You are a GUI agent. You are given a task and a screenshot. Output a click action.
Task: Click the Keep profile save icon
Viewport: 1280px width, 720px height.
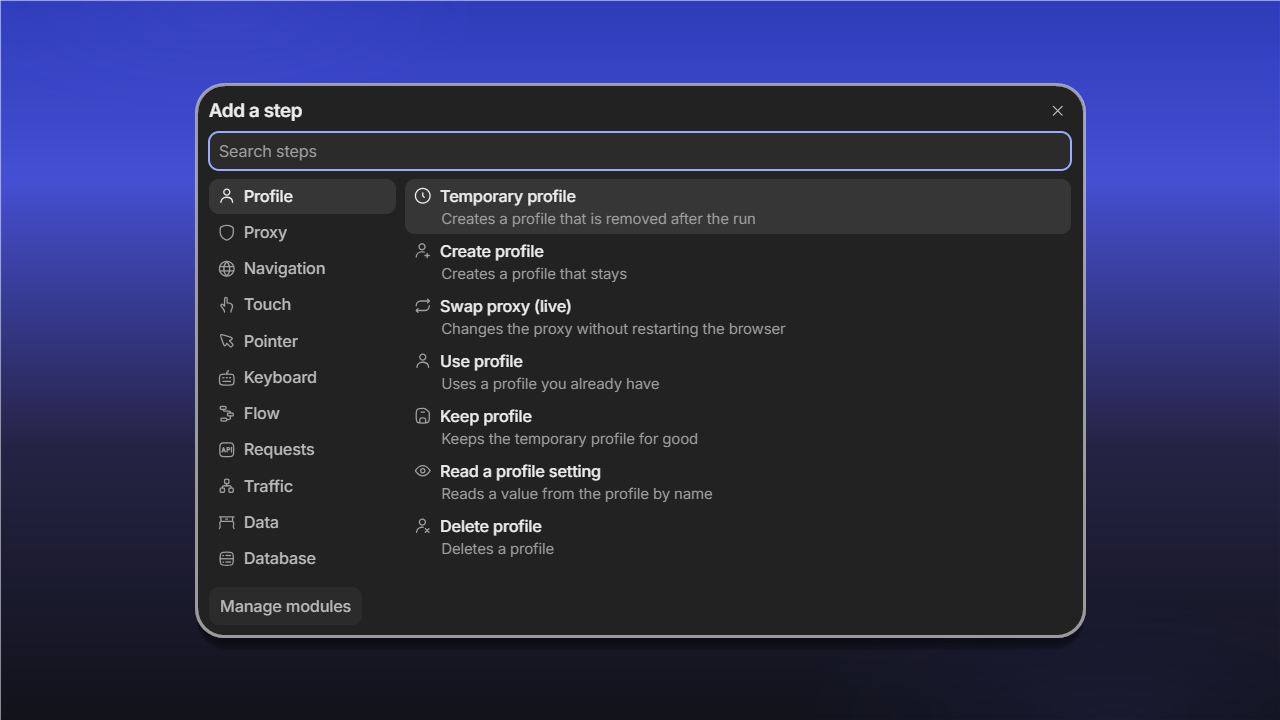[423, 416]
